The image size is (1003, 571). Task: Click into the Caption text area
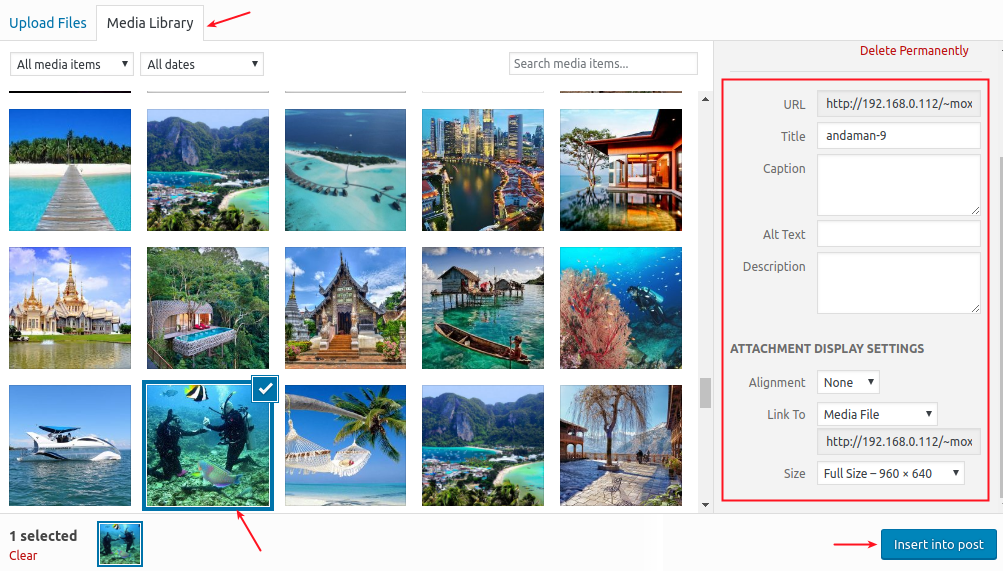(x=899, y=185)
